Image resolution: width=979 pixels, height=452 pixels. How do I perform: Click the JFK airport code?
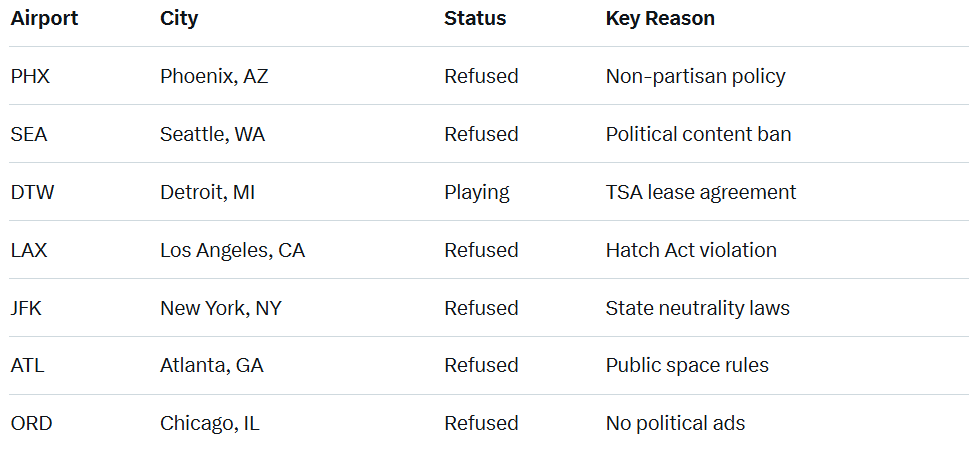[x=28, y=308]
